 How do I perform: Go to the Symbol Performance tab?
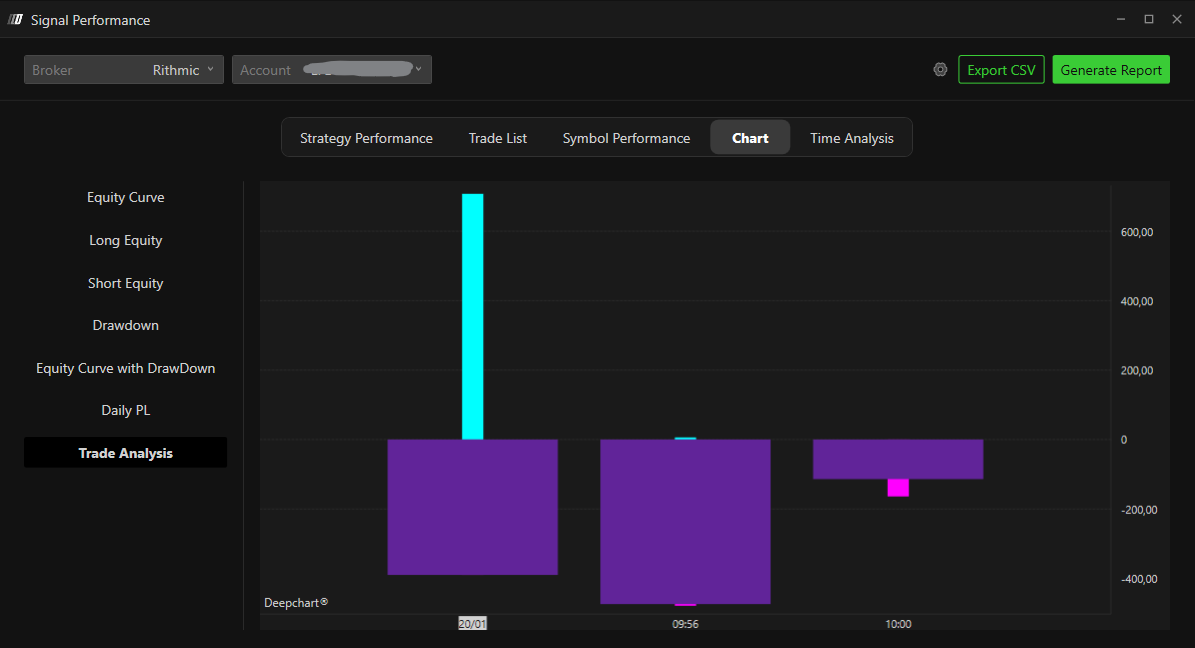coord(626,138)
